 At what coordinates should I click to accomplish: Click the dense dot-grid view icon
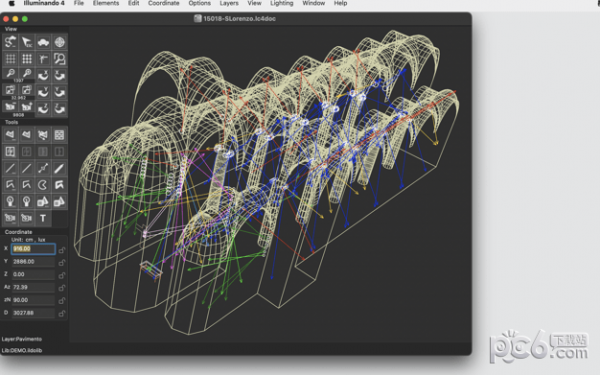point(27,59)
